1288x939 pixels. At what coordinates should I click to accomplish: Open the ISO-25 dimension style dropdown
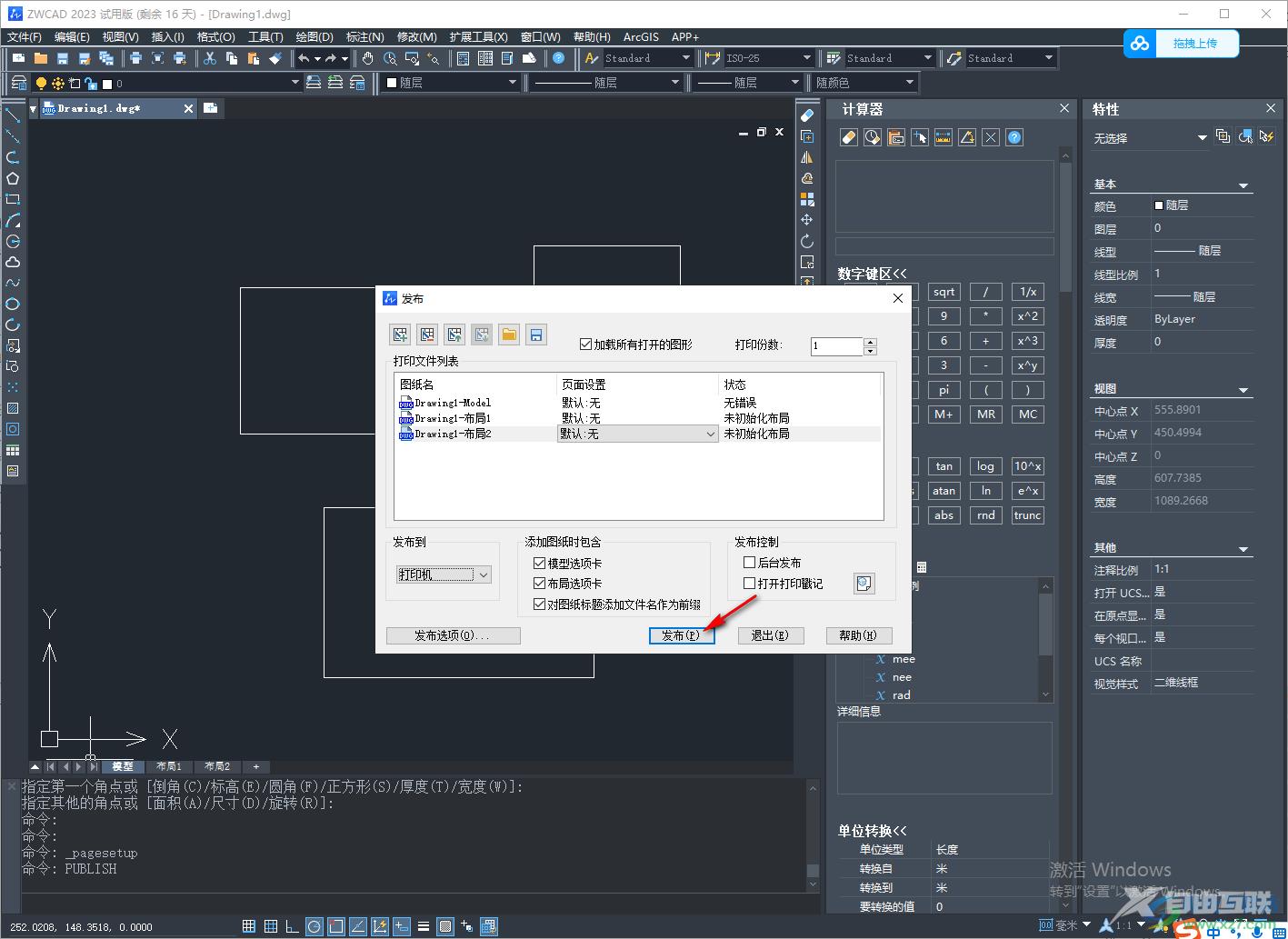click(x=769, y=58)
